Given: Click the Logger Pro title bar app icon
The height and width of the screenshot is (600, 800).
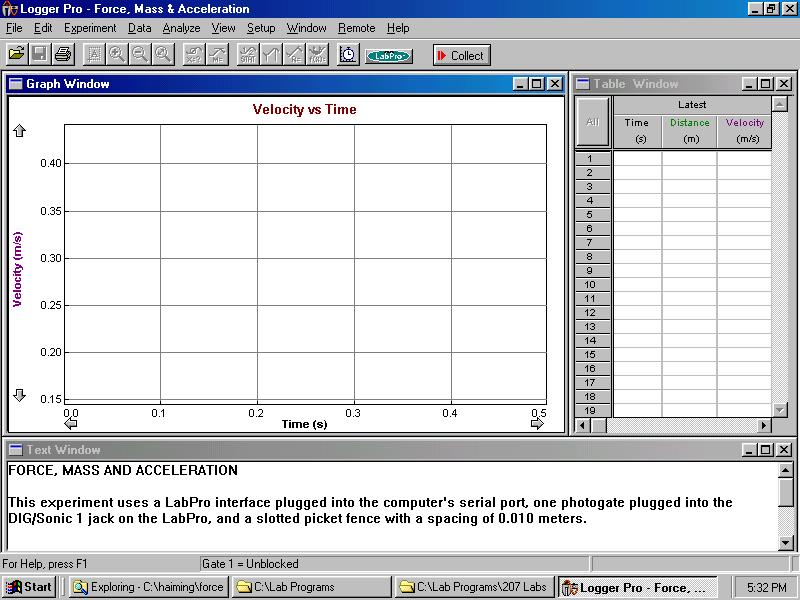Looking at the screenshot, I should pos(10,9).
